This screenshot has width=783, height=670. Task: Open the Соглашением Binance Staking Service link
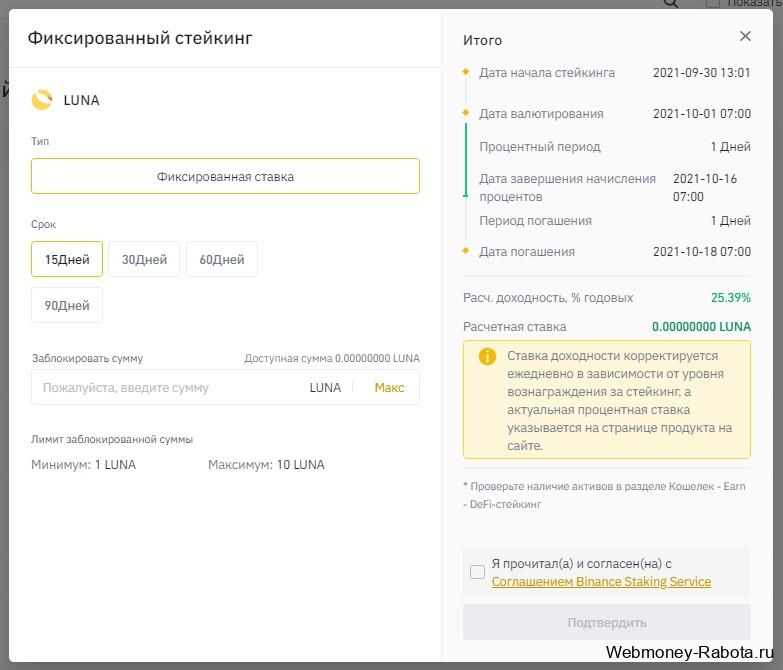coord(601,582)
